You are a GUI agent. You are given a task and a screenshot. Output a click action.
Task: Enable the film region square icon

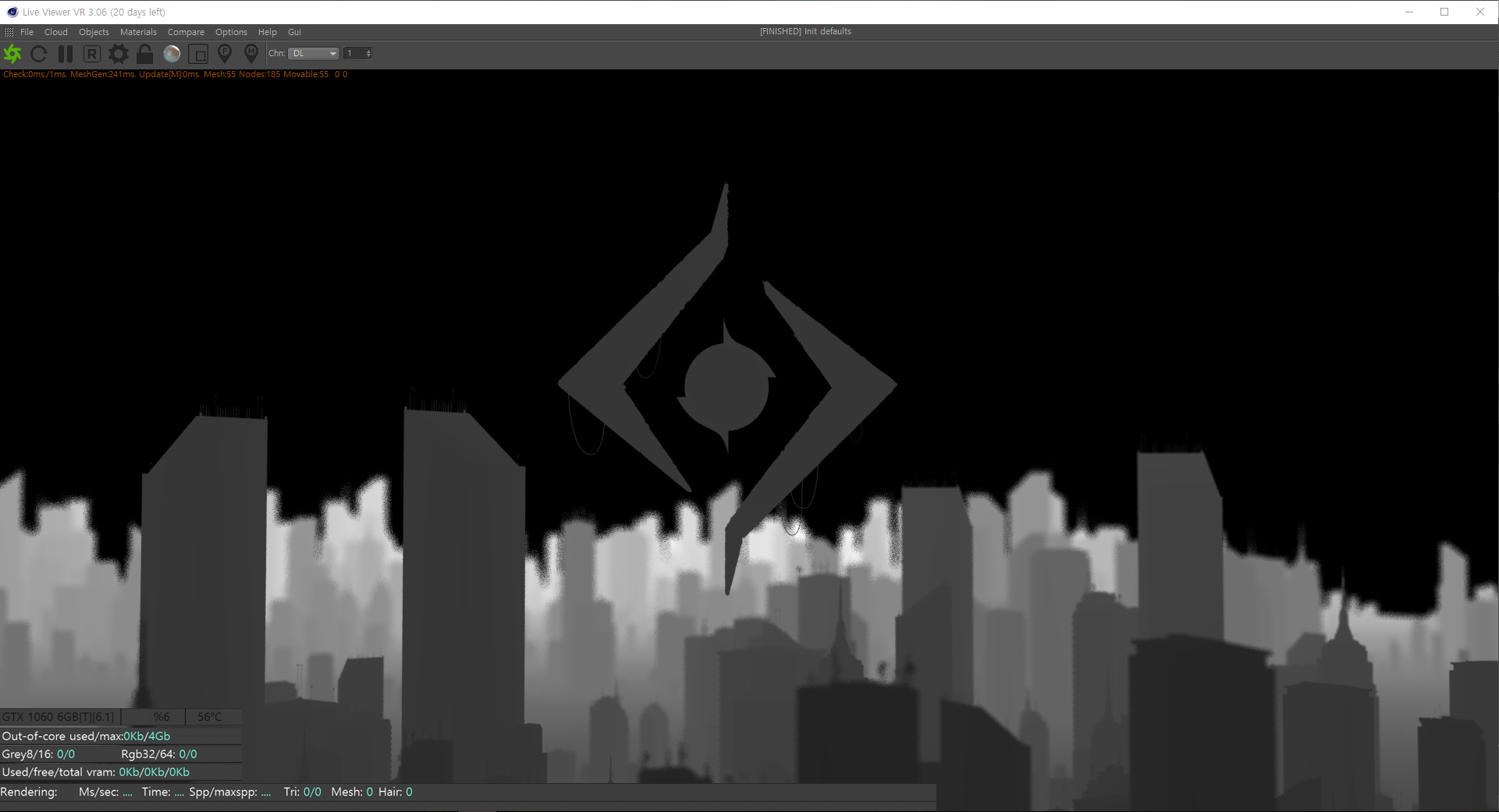point(198,54)
